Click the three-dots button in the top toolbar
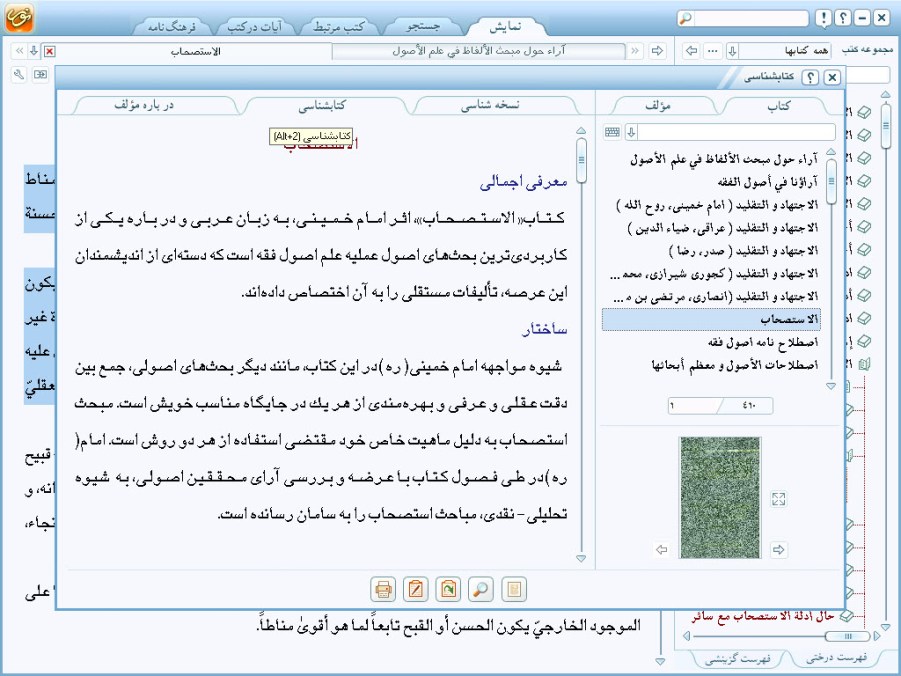This screenshot has height=676, width=901. point(713,51)
